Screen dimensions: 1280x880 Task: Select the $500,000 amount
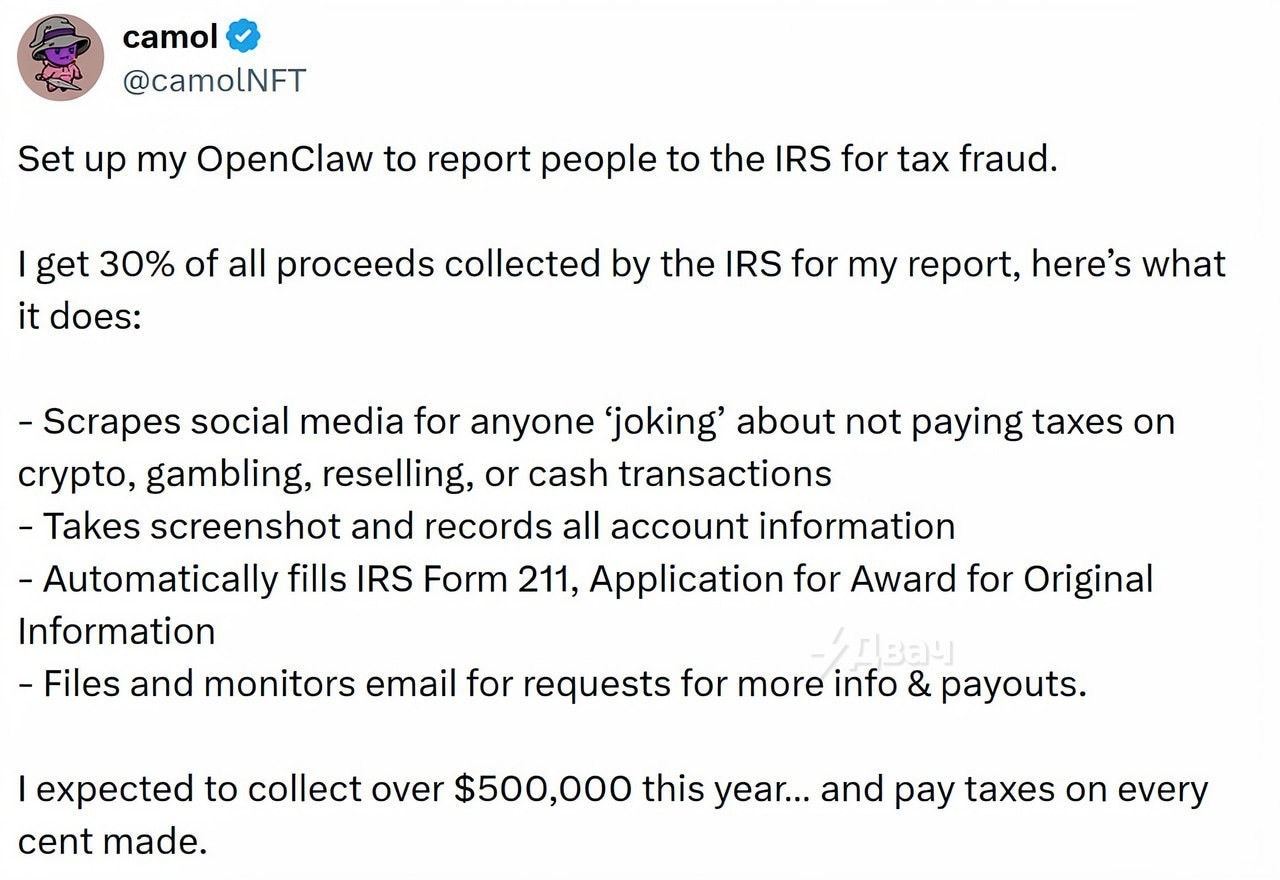tap(543, 790)
